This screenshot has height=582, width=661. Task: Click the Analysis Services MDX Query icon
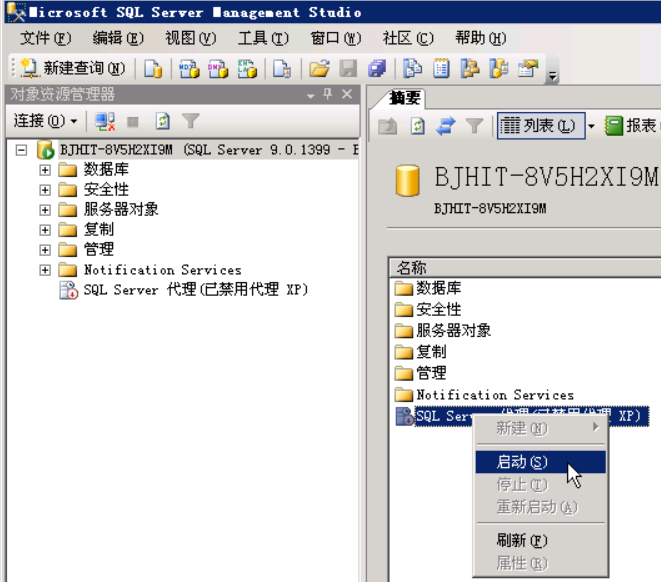pyautogui.click(x=189, y=69)
